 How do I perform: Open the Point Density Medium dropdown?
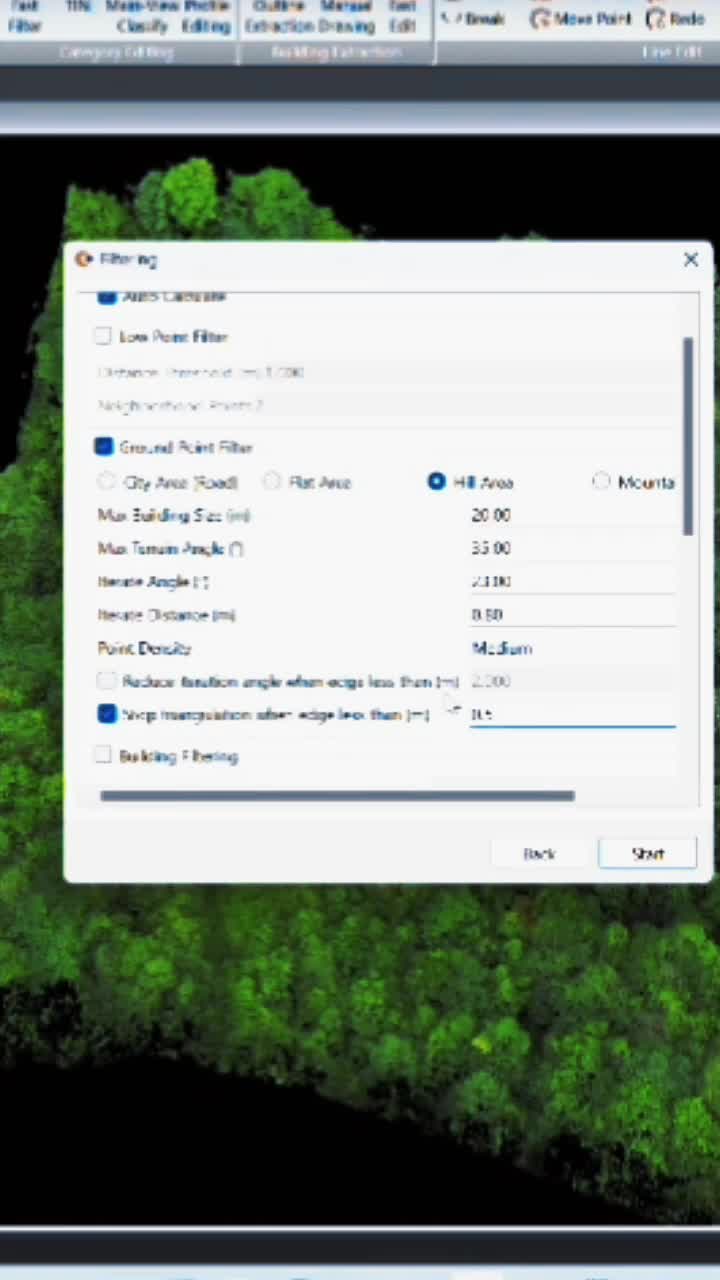[x=572, y=648]
